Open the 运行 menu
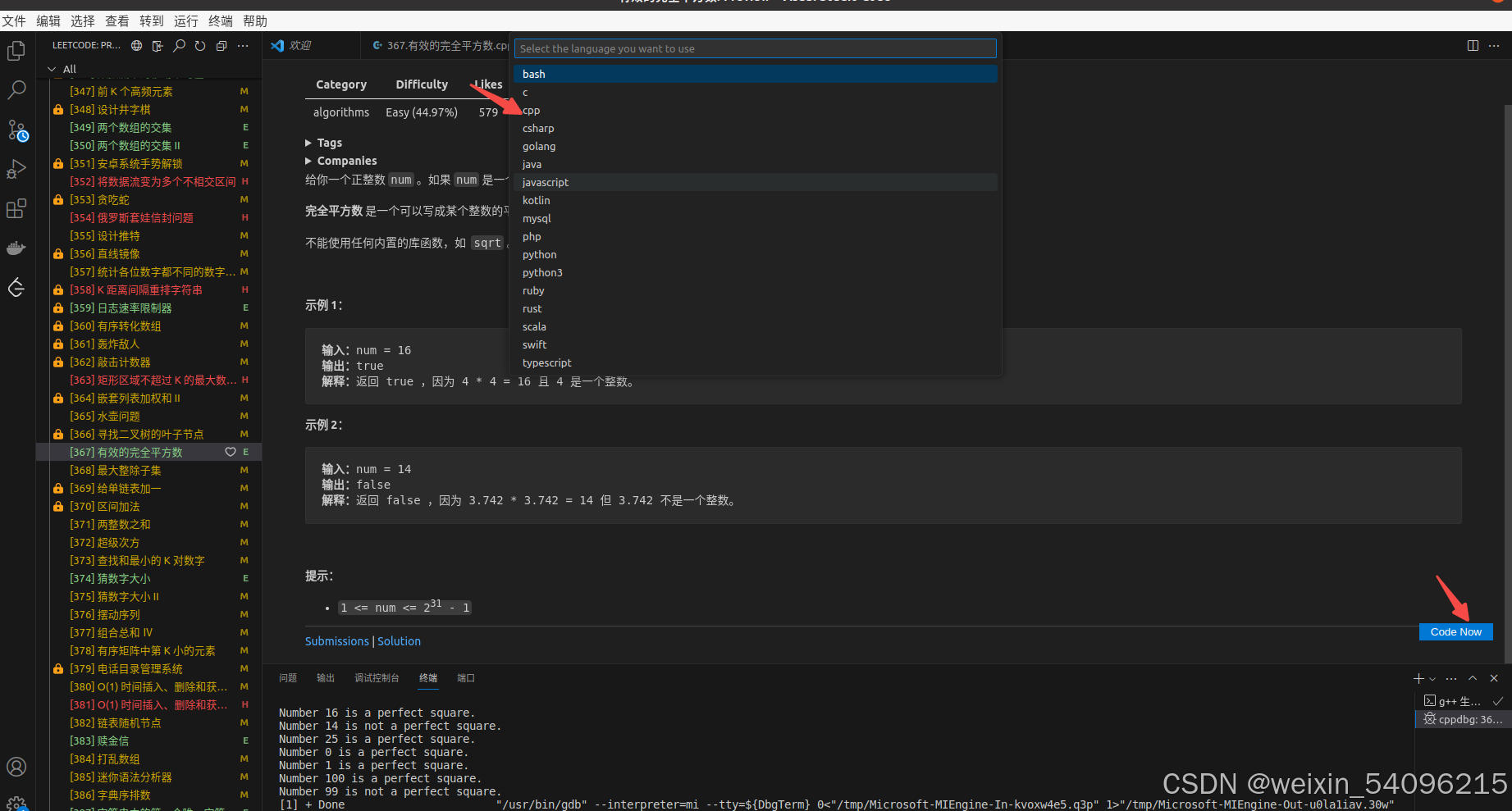 (x=185, y=21)
